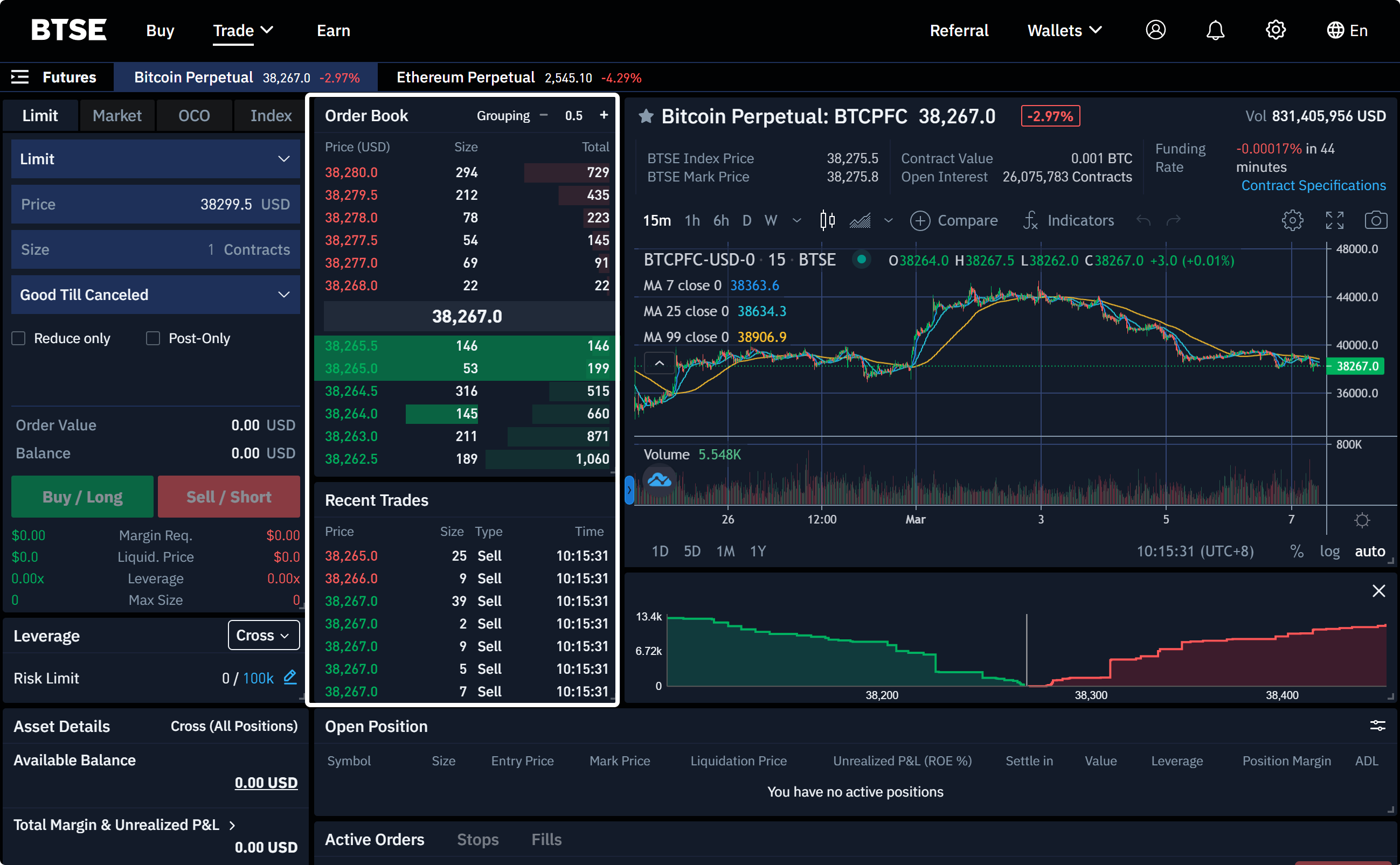Expand the Good Till Canceled dropdown
Screen dimensions: 1400x865
point(156,295)
